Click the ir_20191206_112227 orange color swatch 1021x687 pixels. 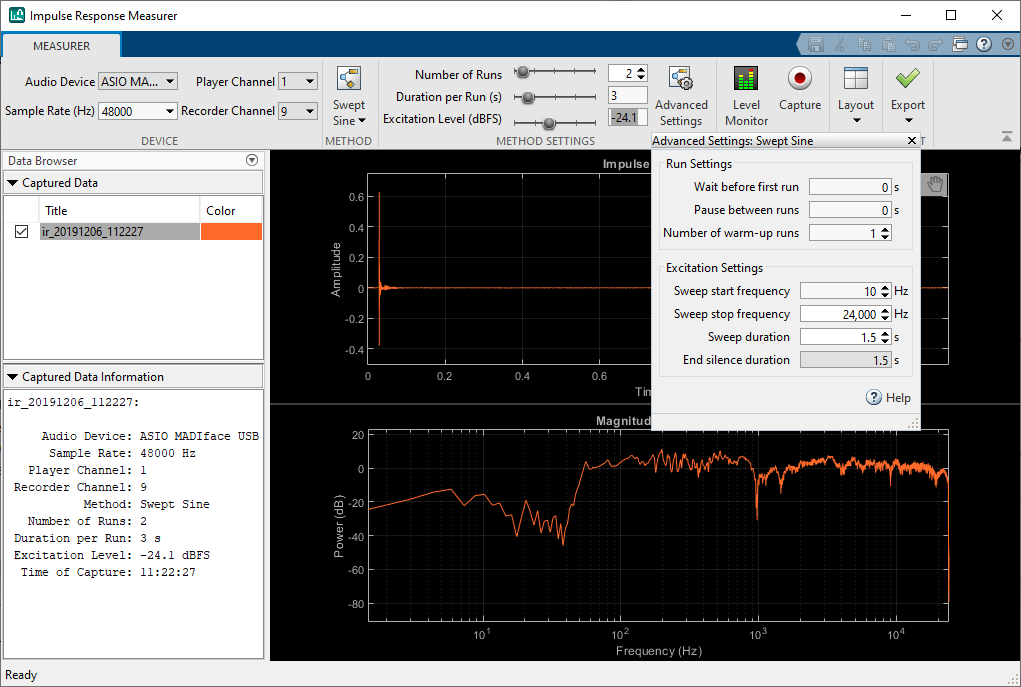231,232
